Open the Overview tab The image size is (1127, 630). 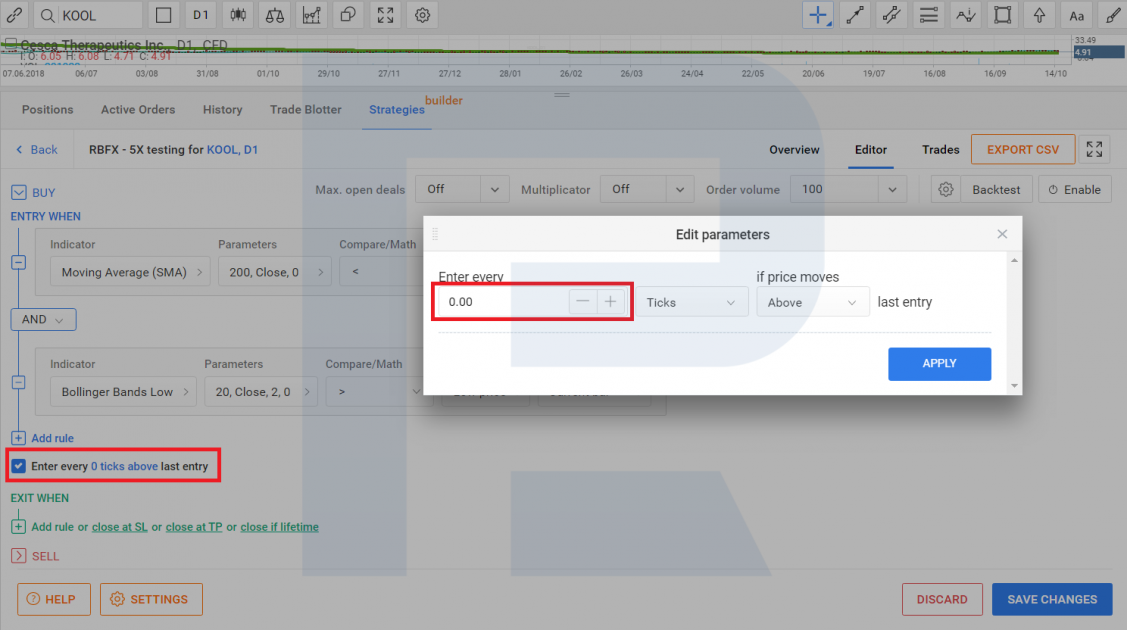click(794, 150)
